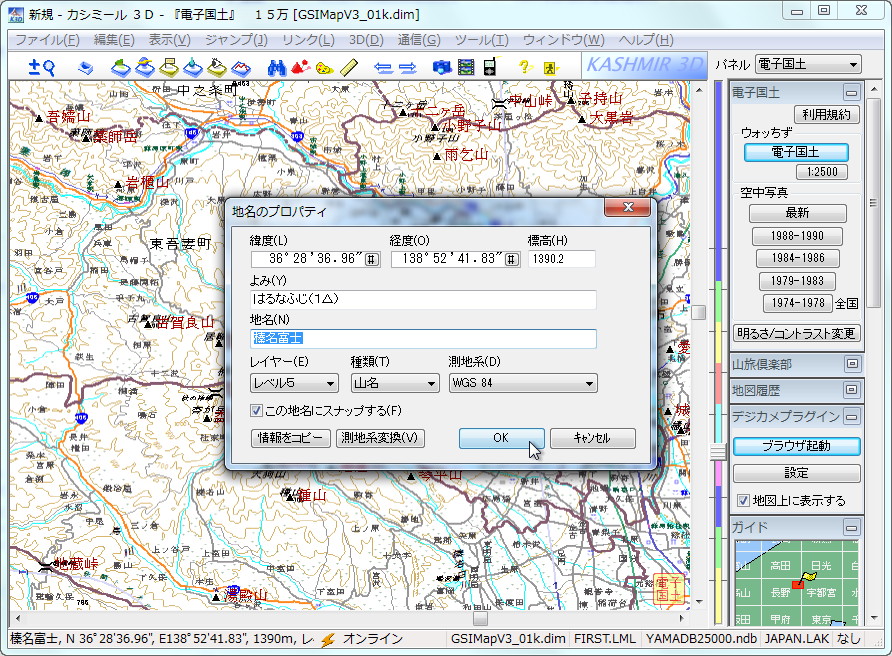Viewport: 892px width, 656px height.
Task: Click the 地名(N) field containing 榛名富士
Action: tap(423, 339)
